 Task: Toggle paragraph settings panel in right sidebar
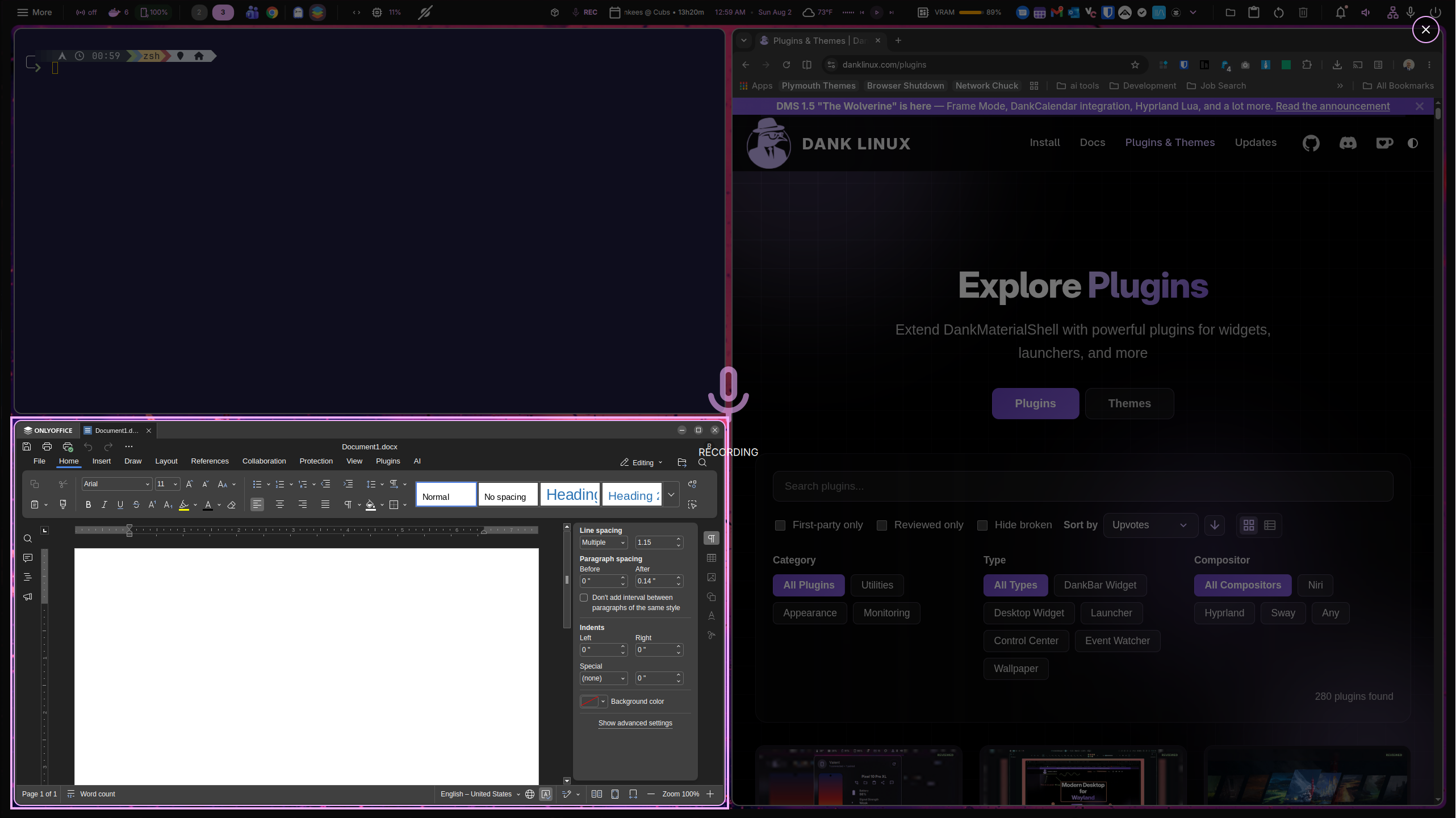tap(712, 538)
